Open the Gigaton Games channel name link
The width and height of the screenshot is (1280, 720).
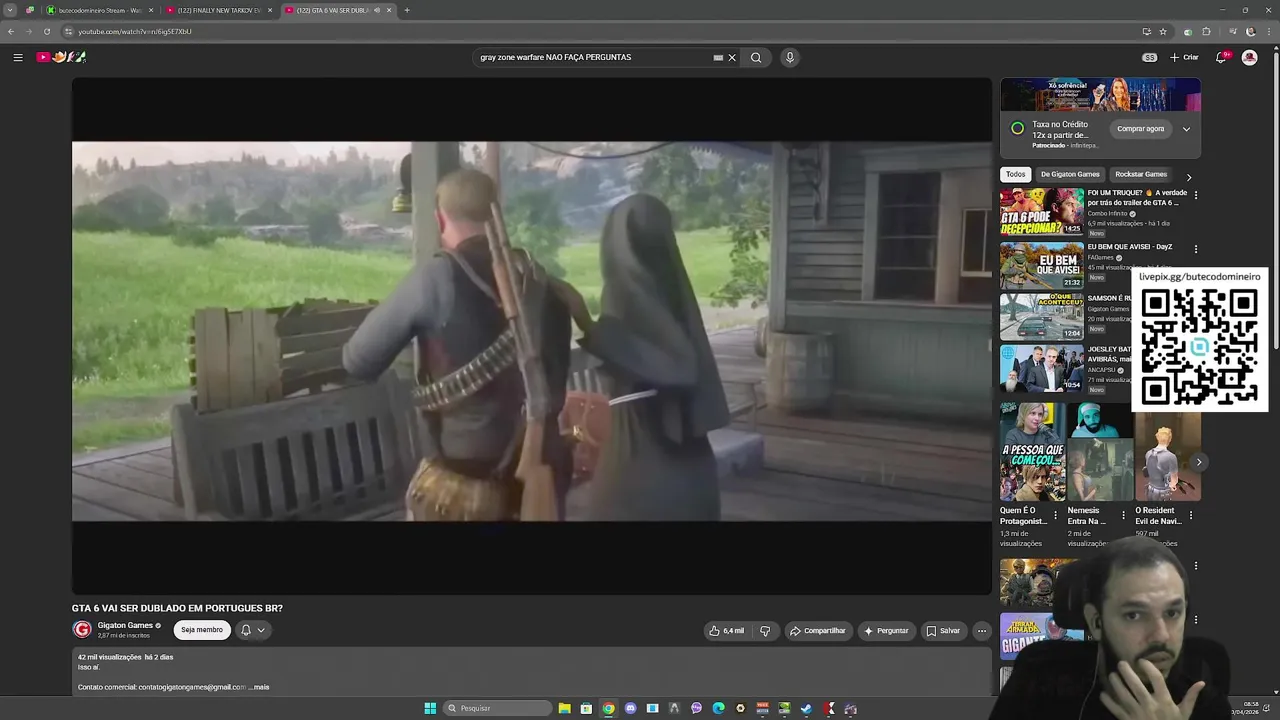tap(125, 626)
